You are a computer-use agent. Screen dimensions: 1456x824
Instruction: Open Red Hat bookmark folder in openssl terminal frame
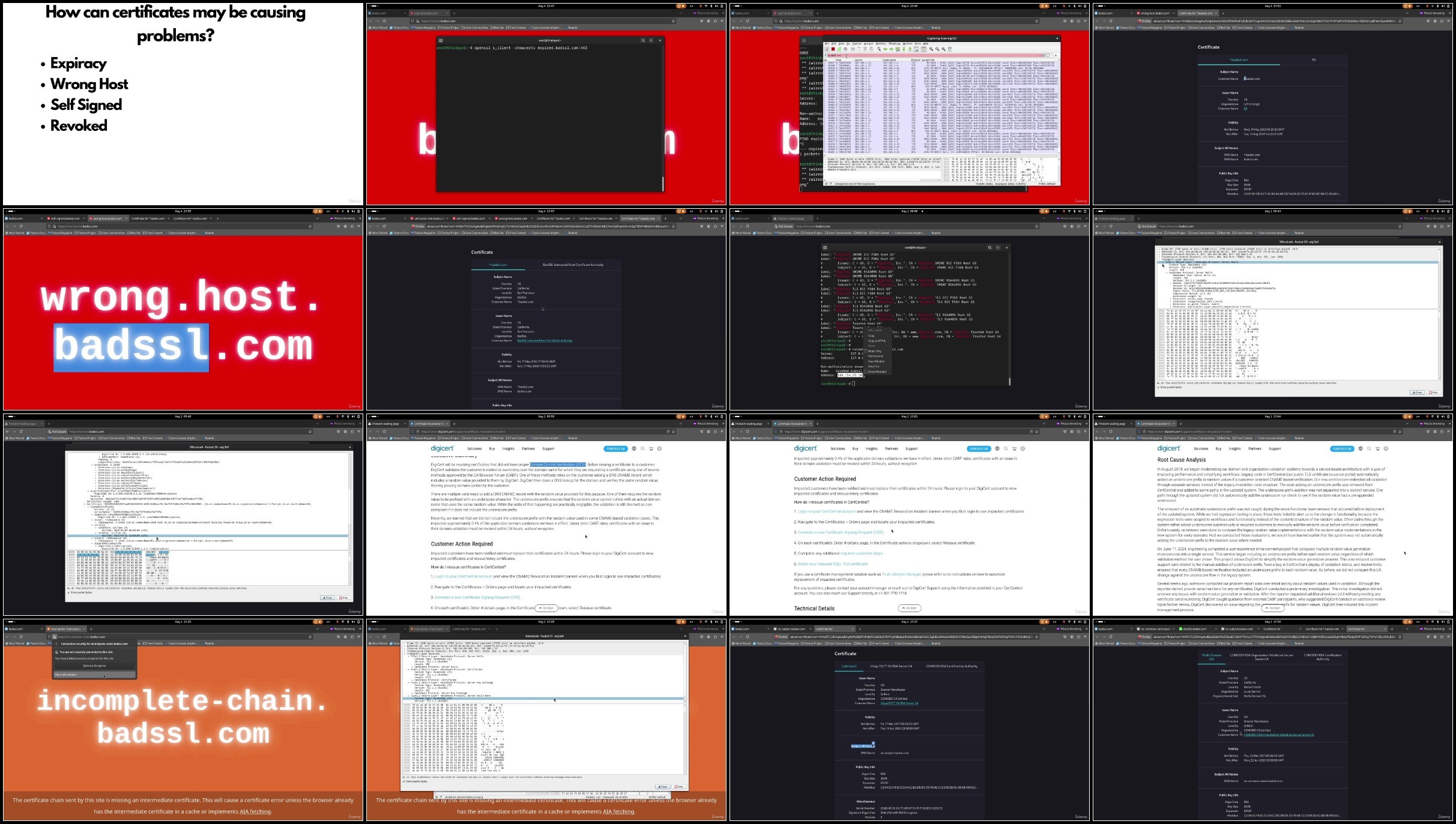click(x=498, y=28)
